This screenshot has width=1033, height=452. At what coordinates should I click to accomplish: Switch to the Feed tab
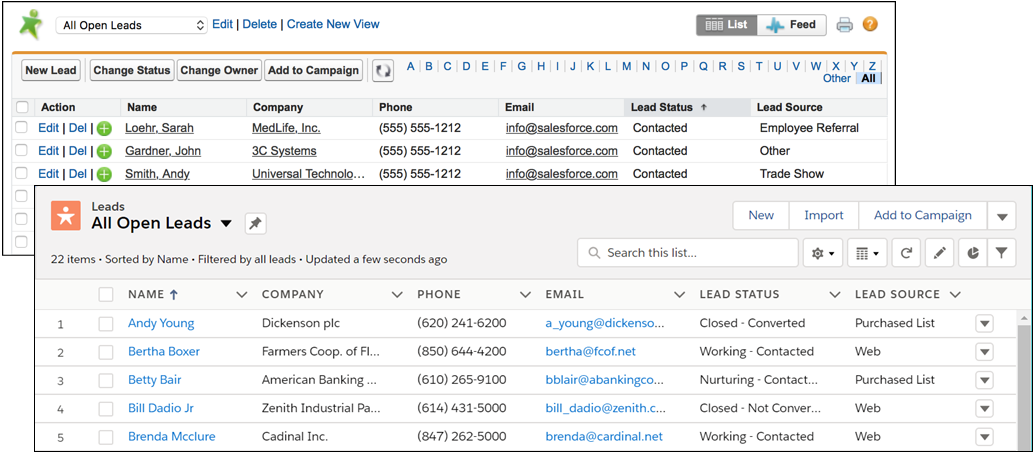(791, 25)
